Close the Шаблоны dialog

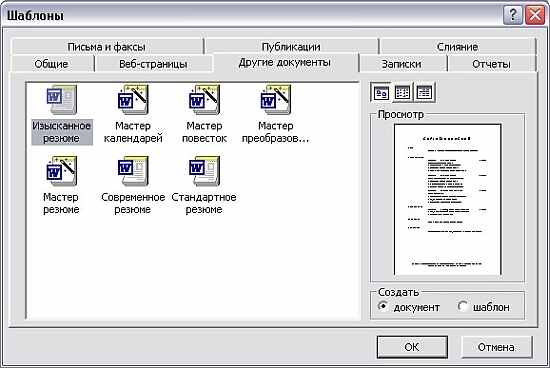[535, 15]
